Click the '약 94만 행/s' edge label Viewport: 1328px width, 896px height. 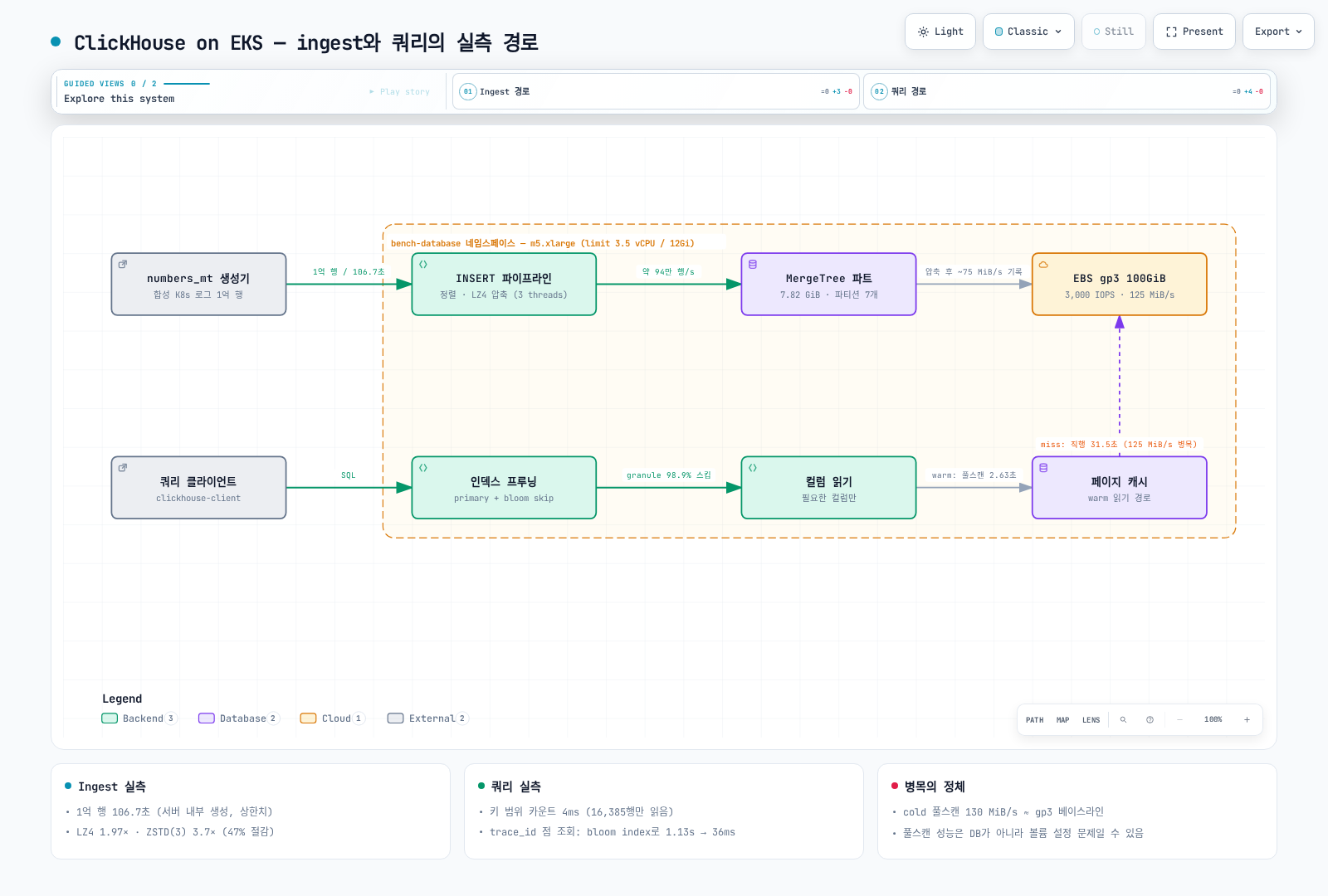[x=668, y=272]
